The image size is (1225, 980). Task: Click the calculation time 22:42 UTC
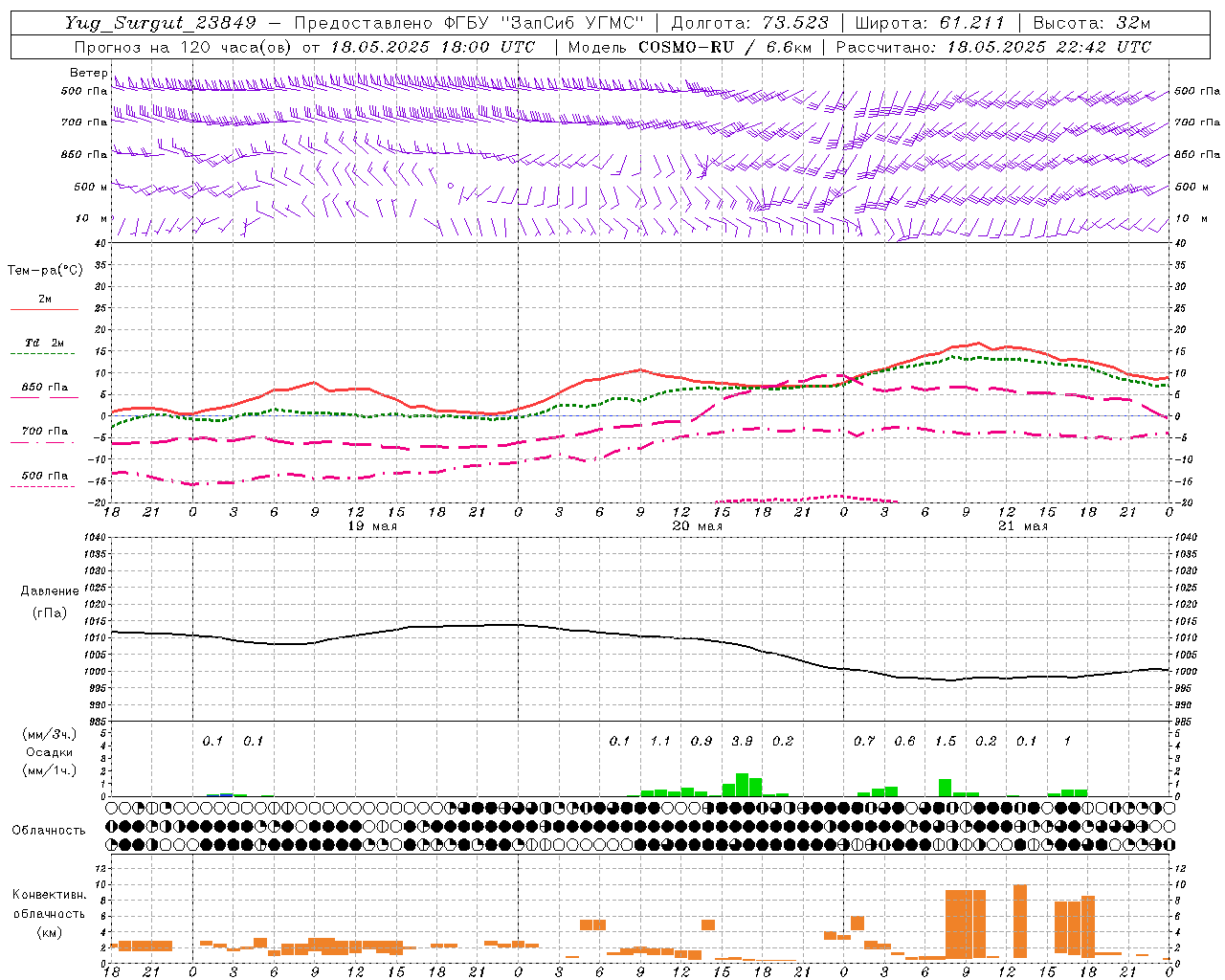1104,47
